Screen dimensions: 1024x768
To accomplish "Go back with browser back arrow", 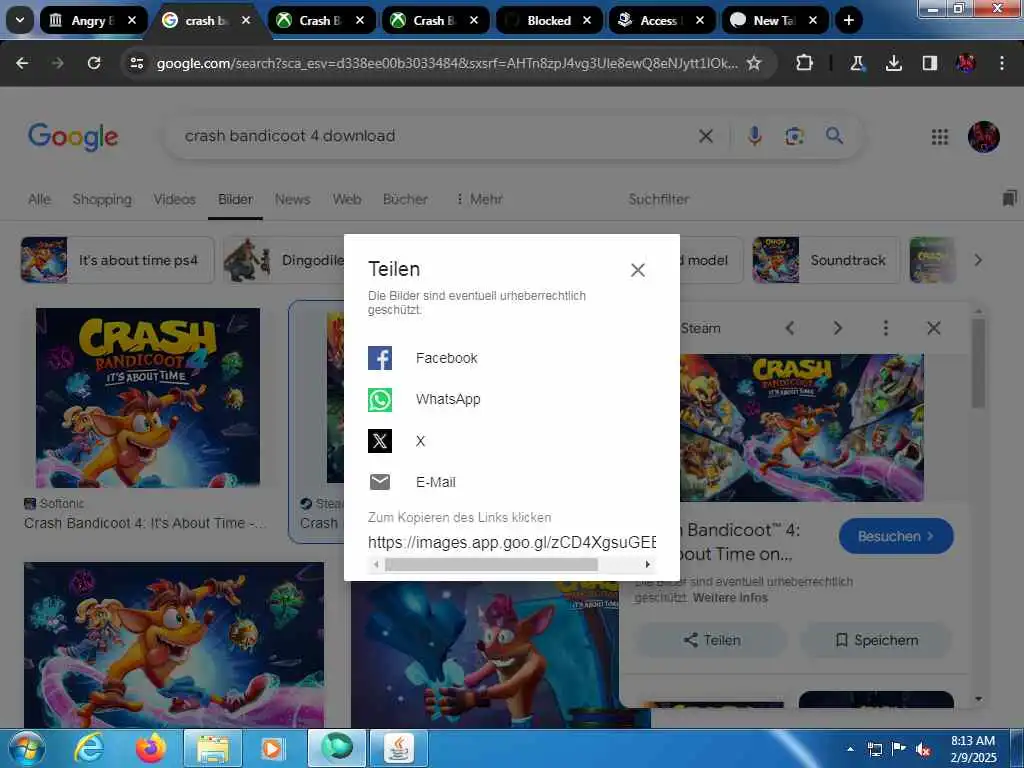I will pos(22,63).
